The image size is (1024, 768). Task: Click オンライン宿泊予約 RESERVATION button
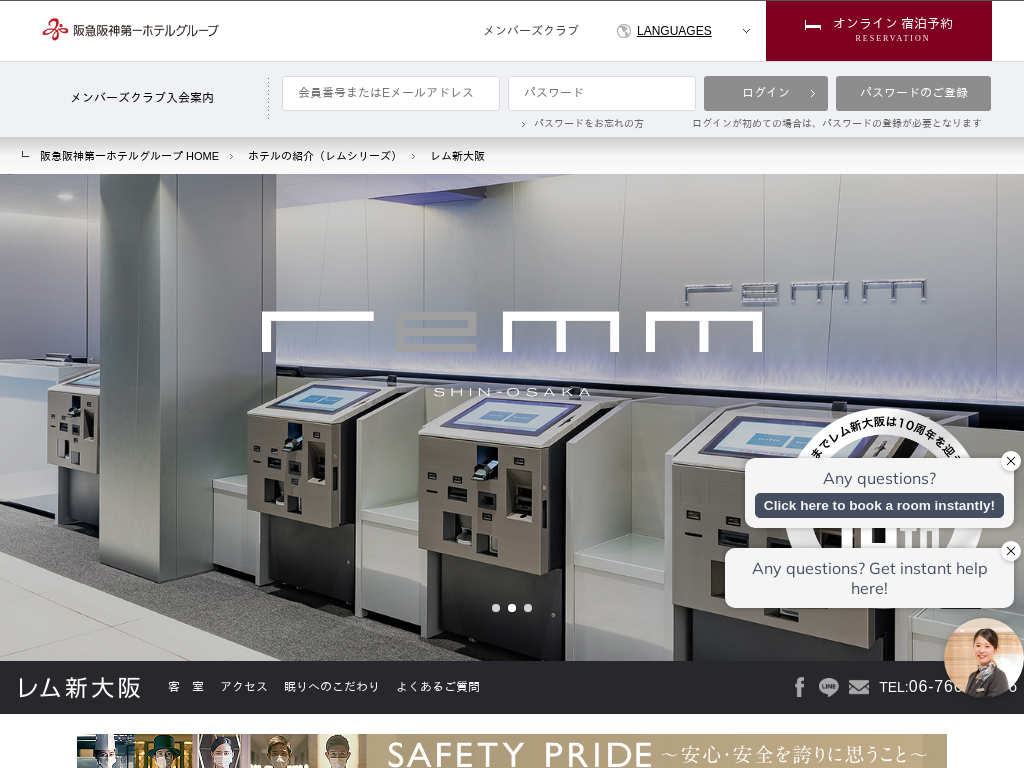point(878,31)
